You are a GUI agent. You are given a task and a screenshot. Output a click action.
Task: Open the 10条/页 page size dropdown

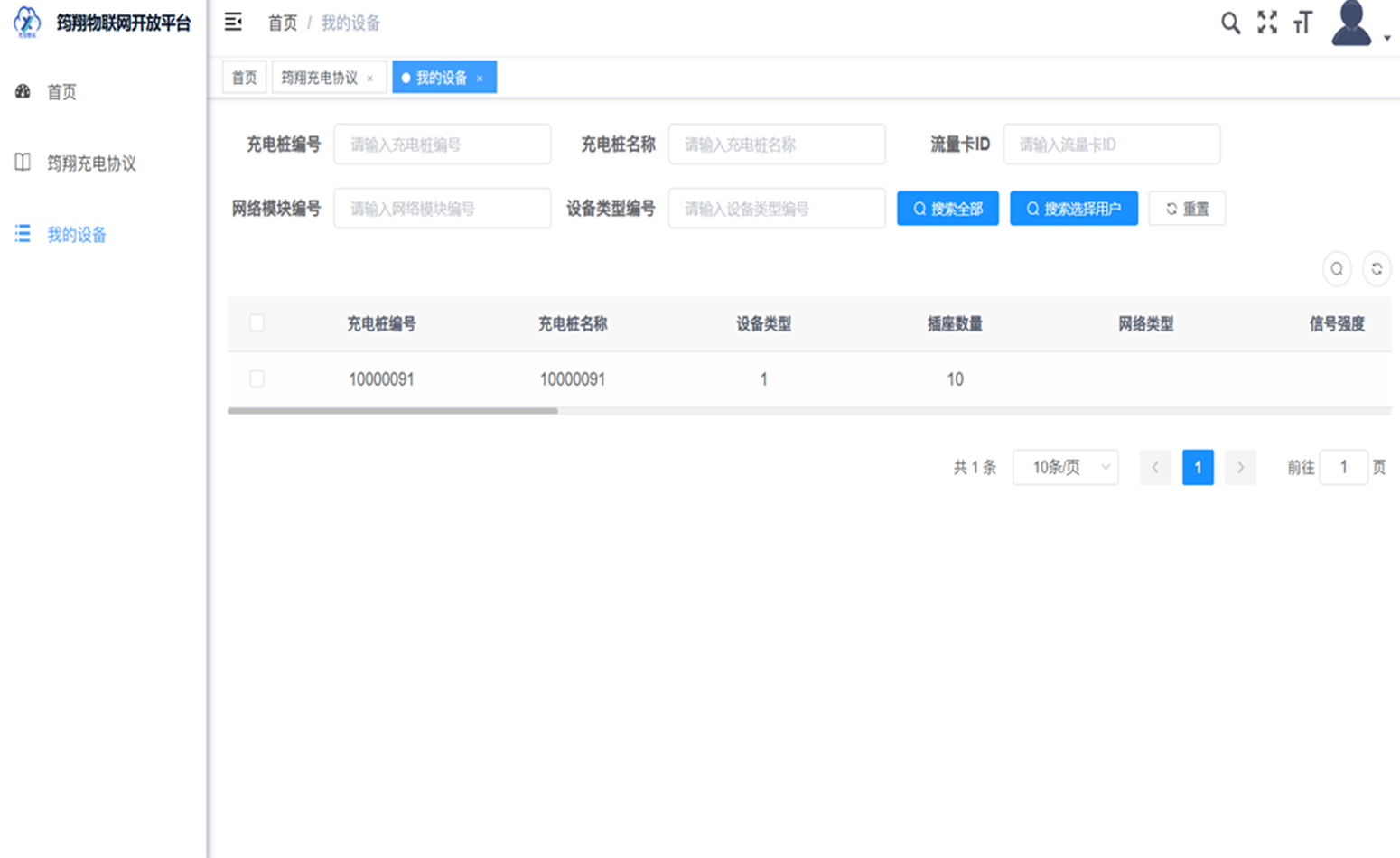1065,467
